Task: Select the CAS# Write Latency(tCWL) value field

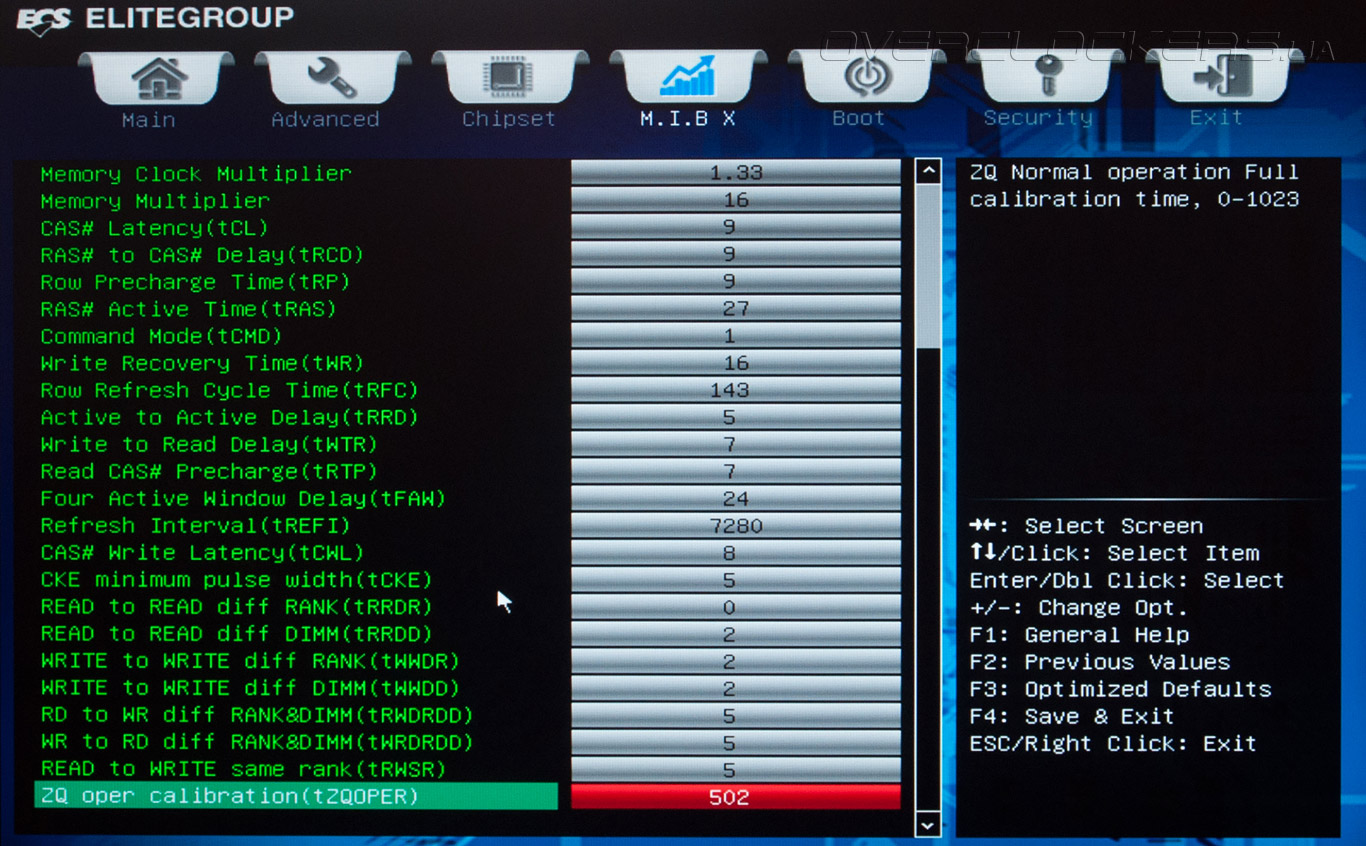Action: [x=736, y=552]
